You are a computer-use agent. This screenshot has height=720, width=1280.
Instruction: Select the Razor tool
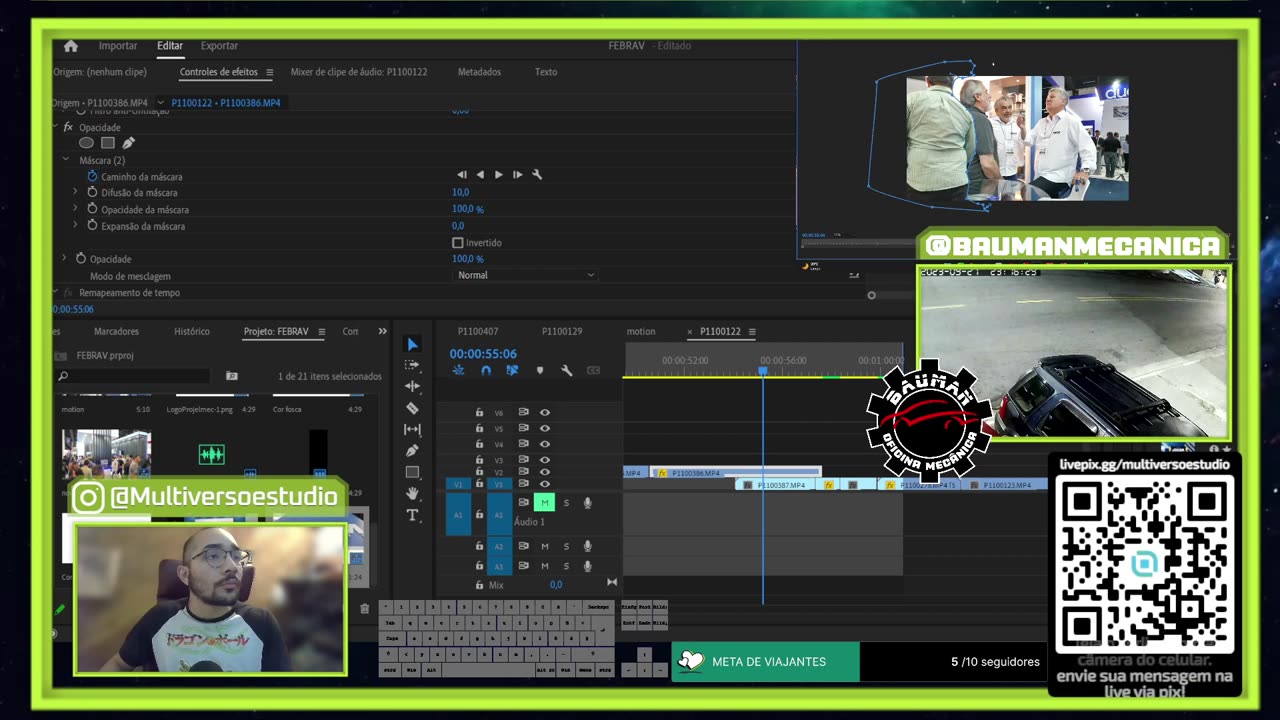pos(412,408)
